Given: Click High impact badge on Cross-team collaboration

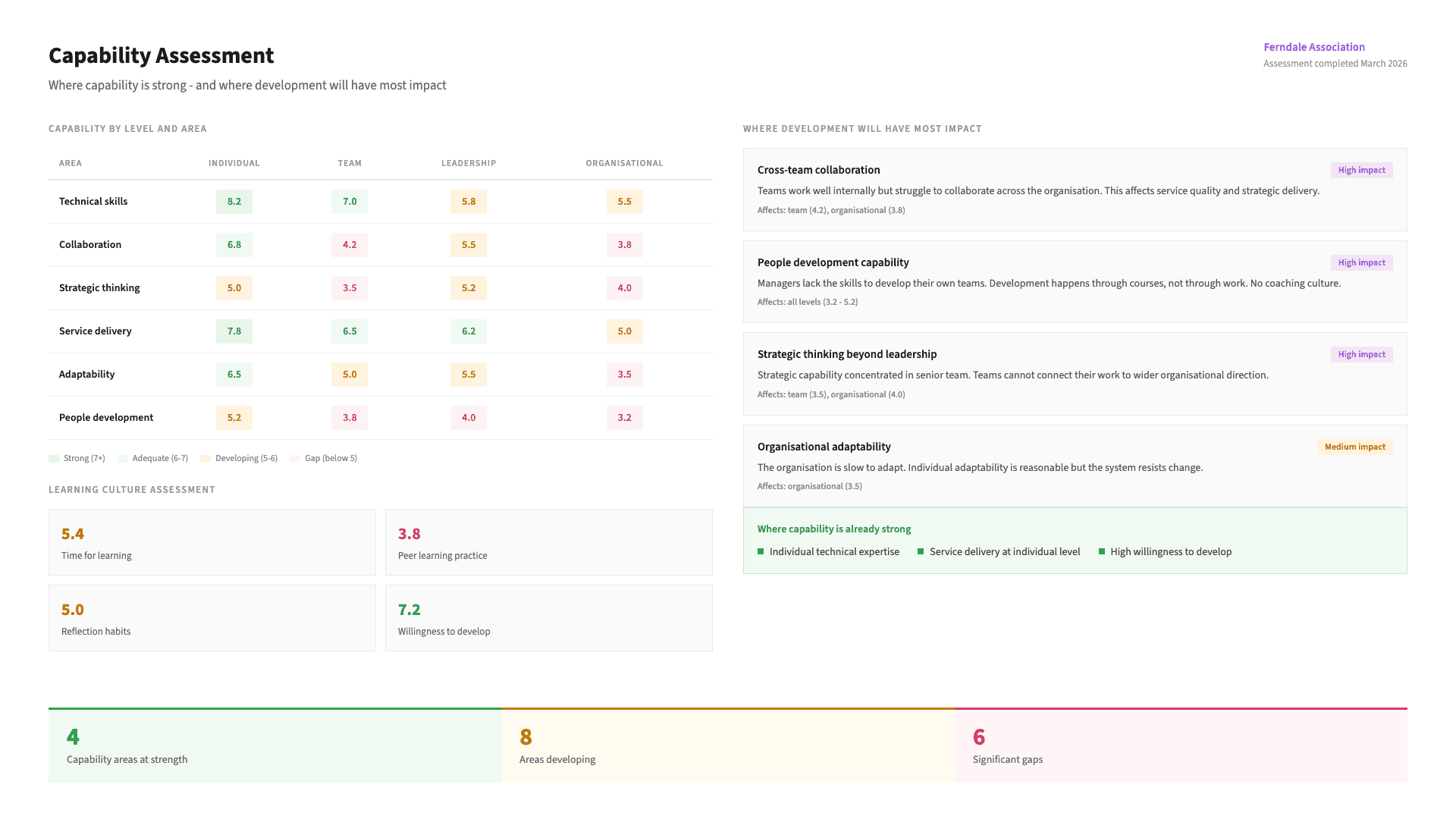Looking at the screenshot, I should 1360,171.
